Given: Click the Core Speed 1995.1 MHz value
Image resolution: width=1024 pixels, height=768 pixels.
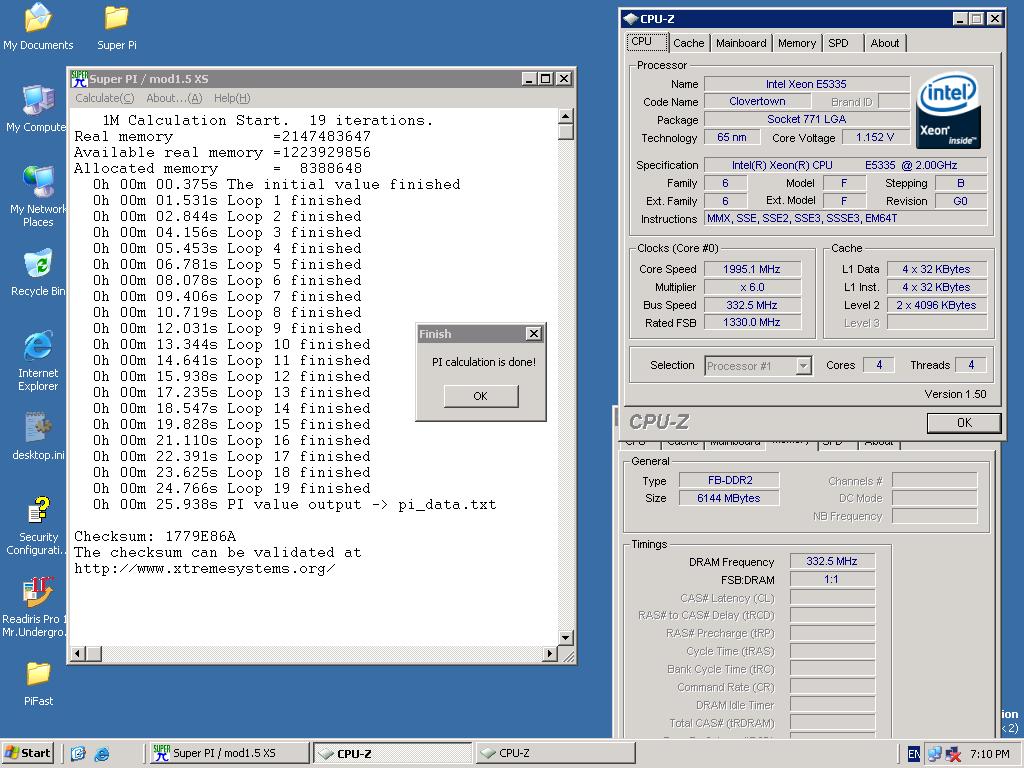Looking at the screenshot, I should 752,269.
